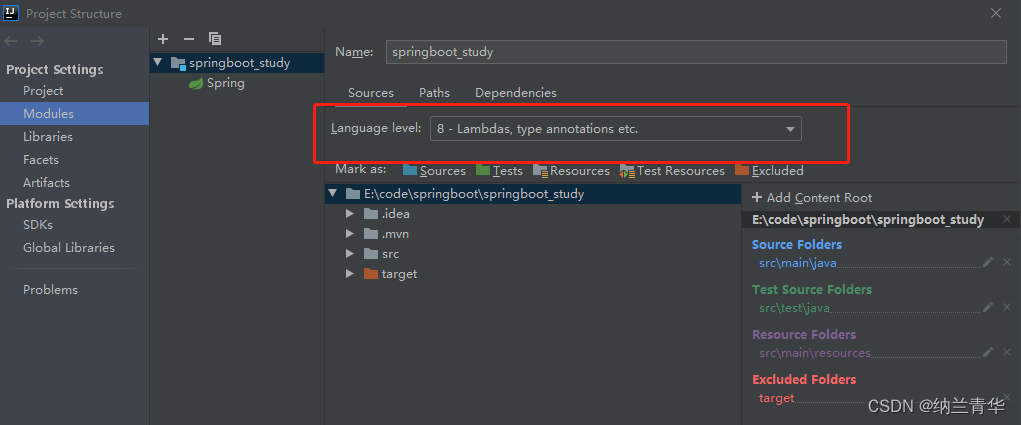Select the Spring facet leaf icon

tap(195, 83)
